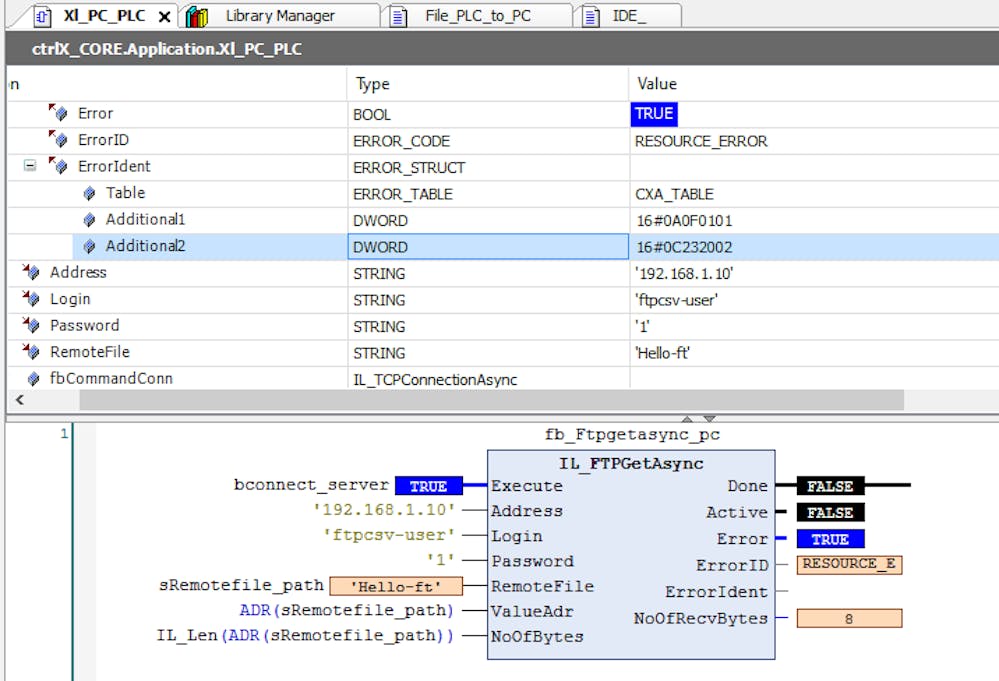Click the Type column header

372,84
